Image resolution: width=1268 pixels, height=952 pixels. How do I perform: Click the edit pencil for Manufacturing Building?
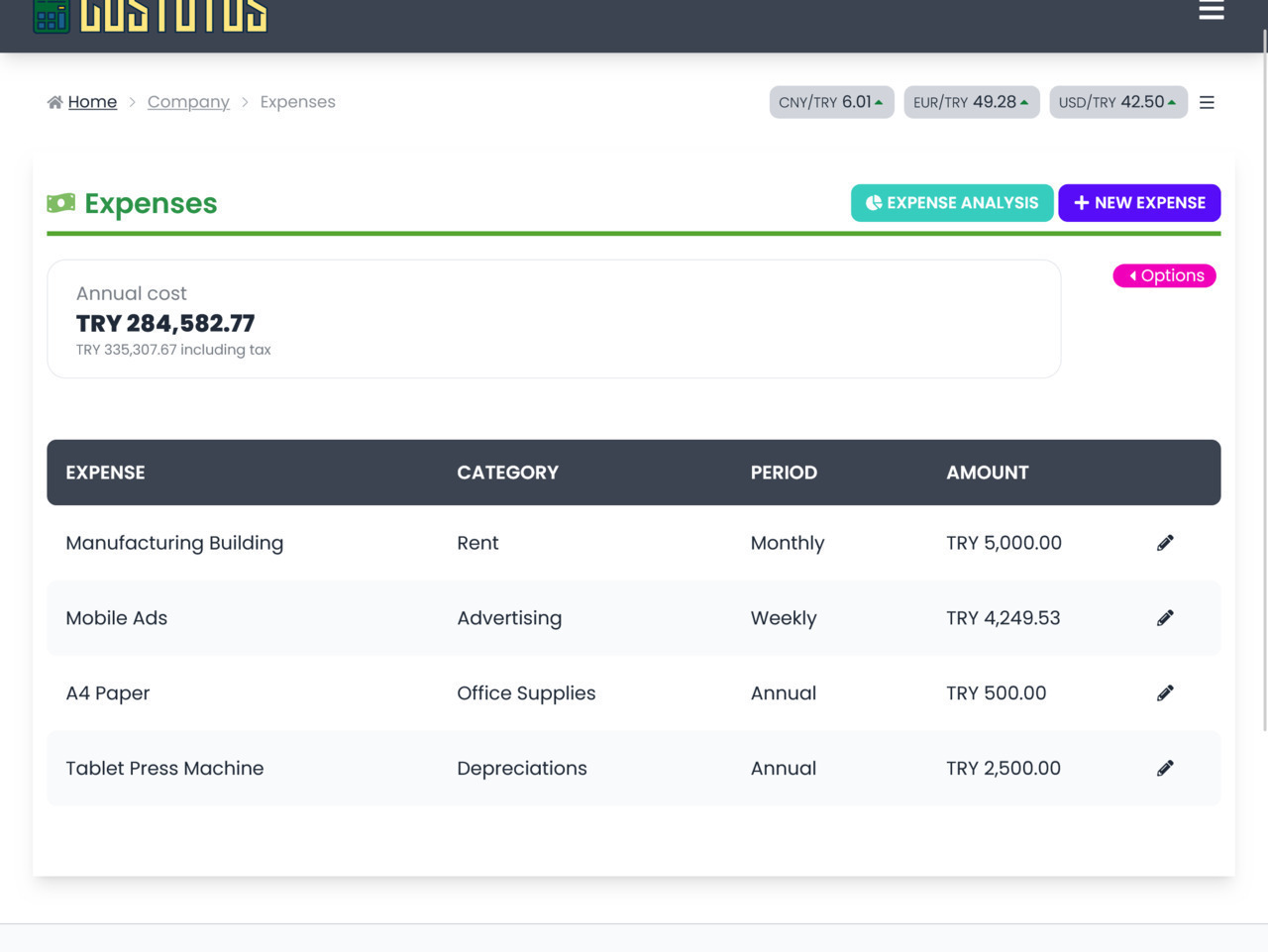[1165, 543]
